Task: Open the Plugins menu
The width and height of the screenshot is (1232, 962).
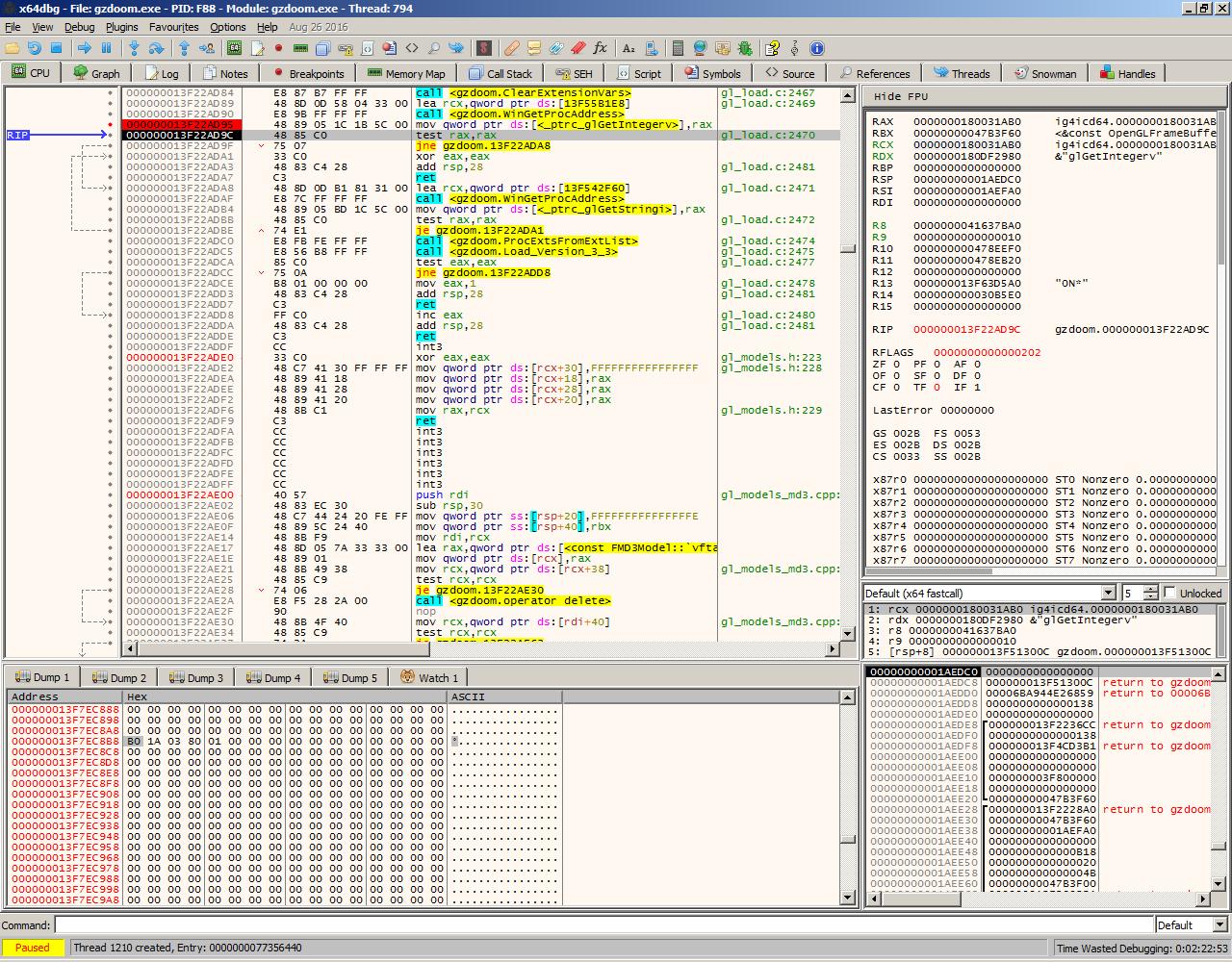Action: [121, 27]
